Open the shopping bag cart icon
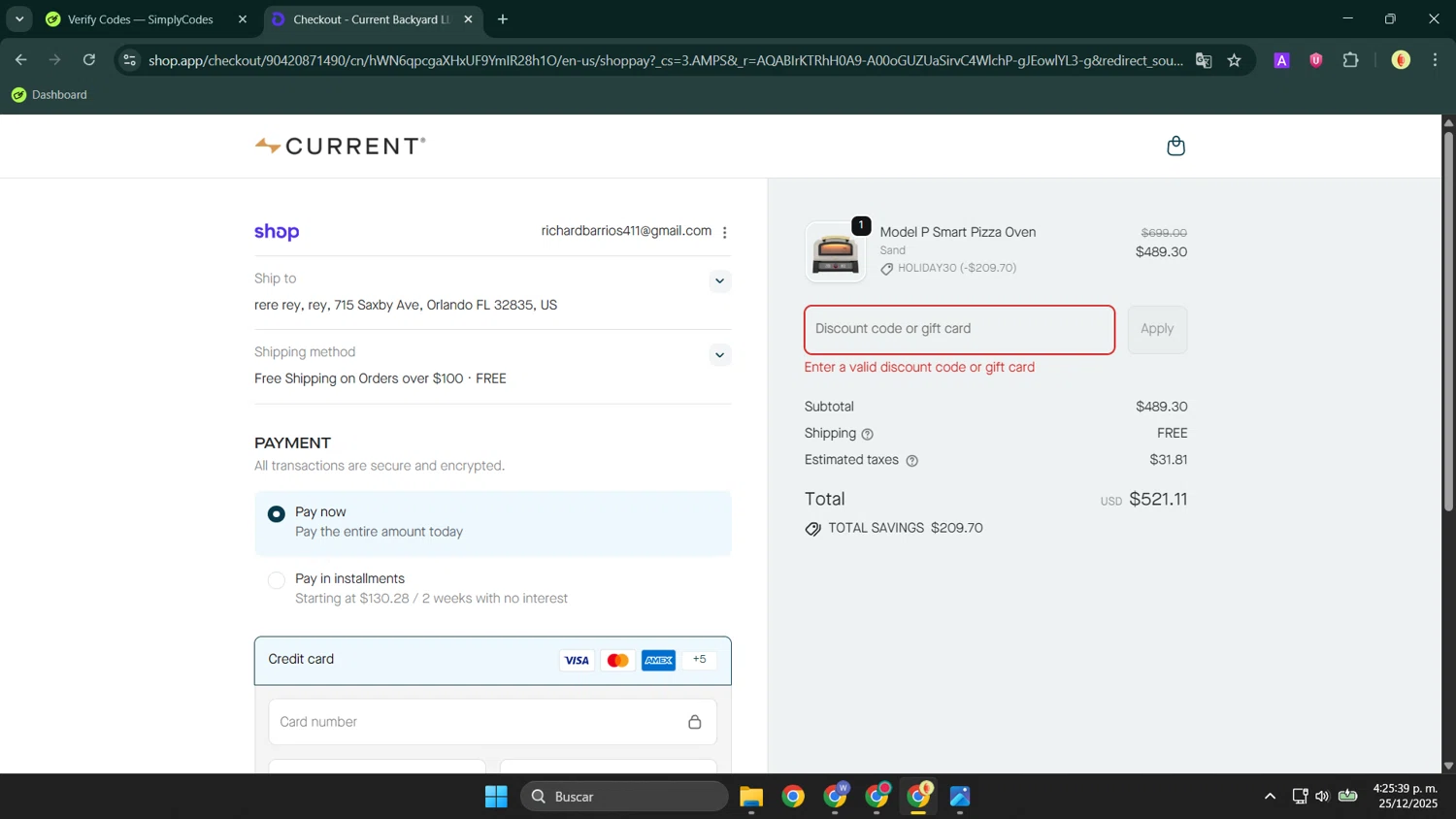Image resolution: width=1456 pixels, height=819 pixels. coord(1175,146)
